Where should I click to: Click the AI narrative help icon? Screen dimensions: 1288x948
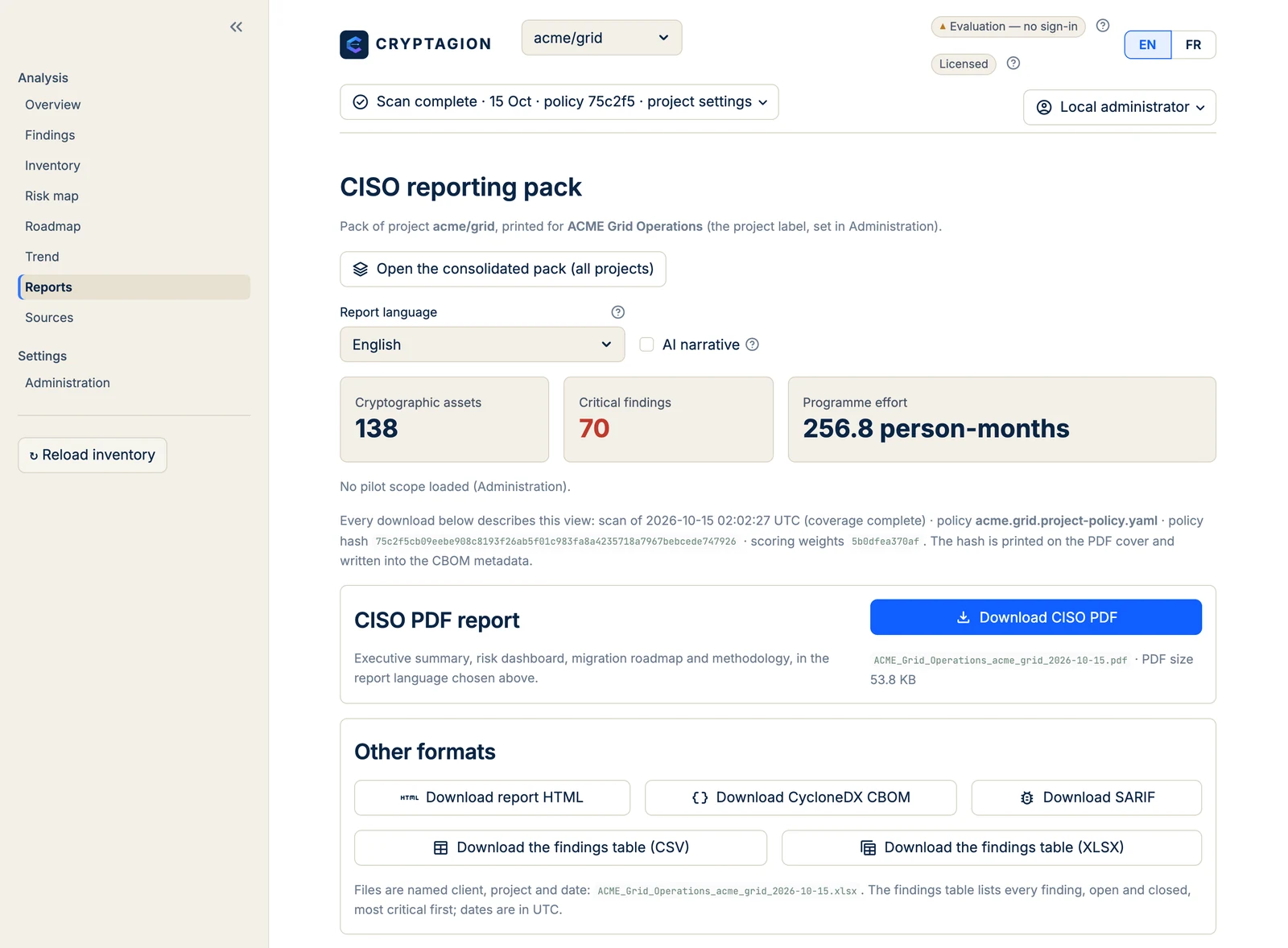click(x=752, y=344)
